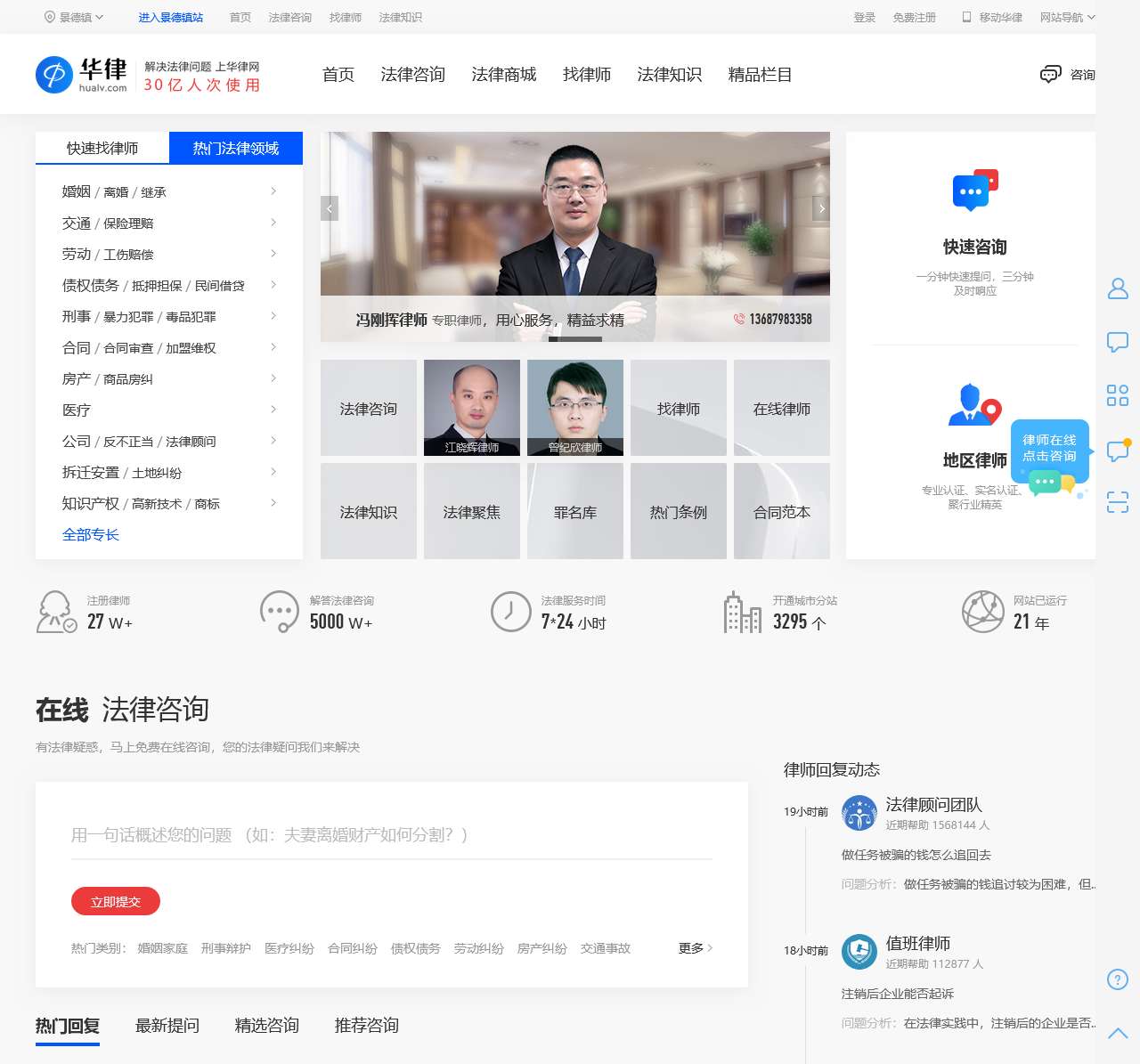The width and height of the screenshot is (1140, 1064).
Task: Click the banner slide indicator bar
Action: [575, 338]
